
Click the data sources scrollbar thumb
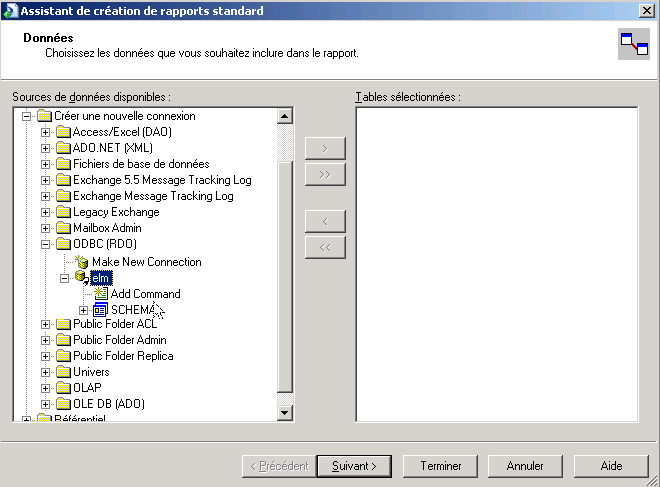click(x=285, y=277)
